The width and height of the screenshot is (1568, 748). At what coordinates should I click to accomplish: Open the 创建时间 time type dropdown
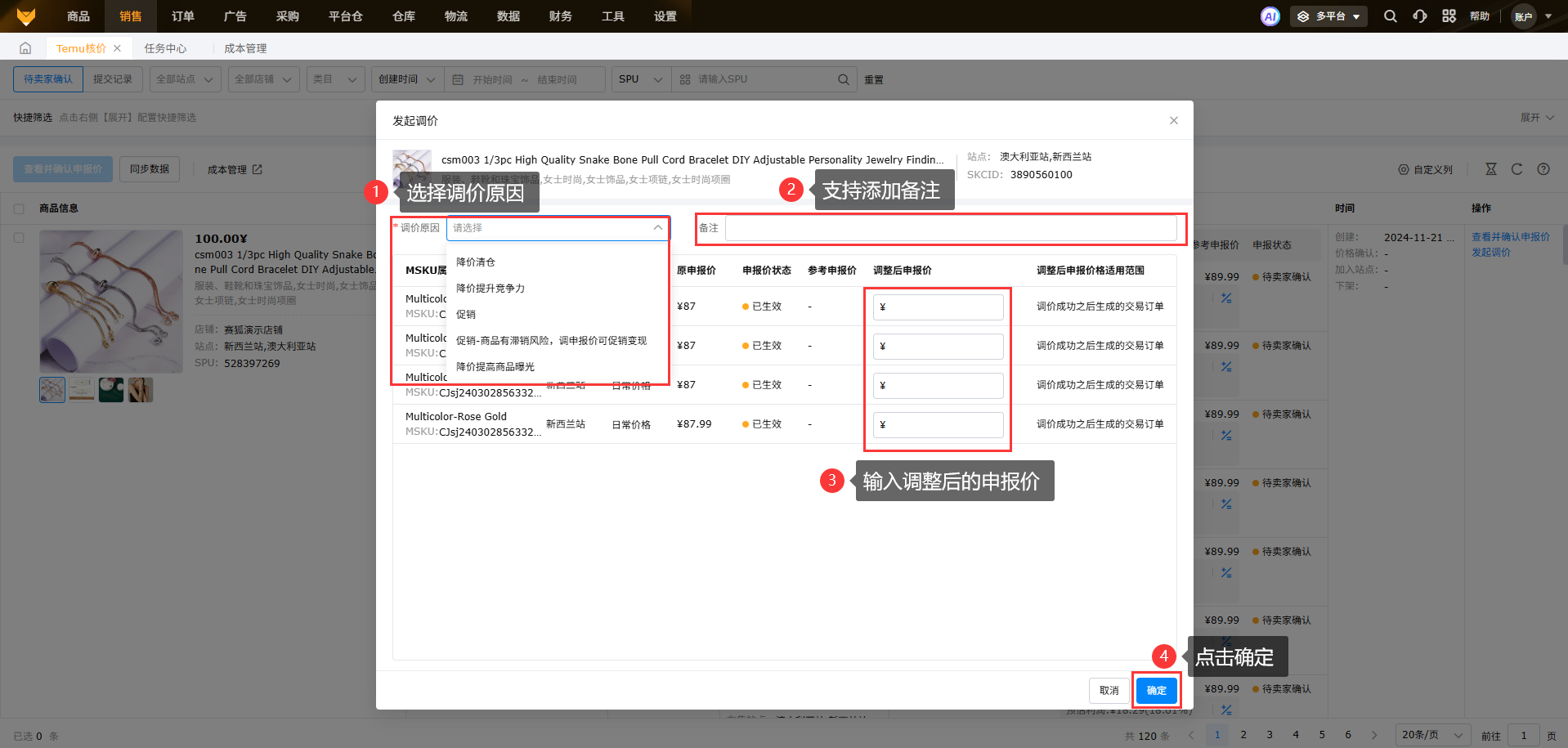tap(407, 79)
